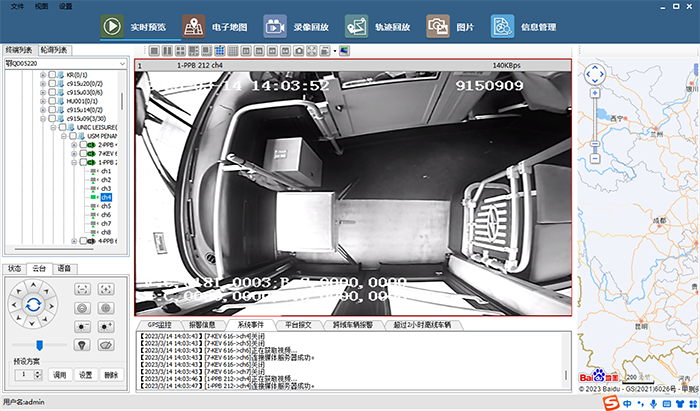
Task: Open small dropdown arrow in layout toolbar
Action: pos(335,51)
